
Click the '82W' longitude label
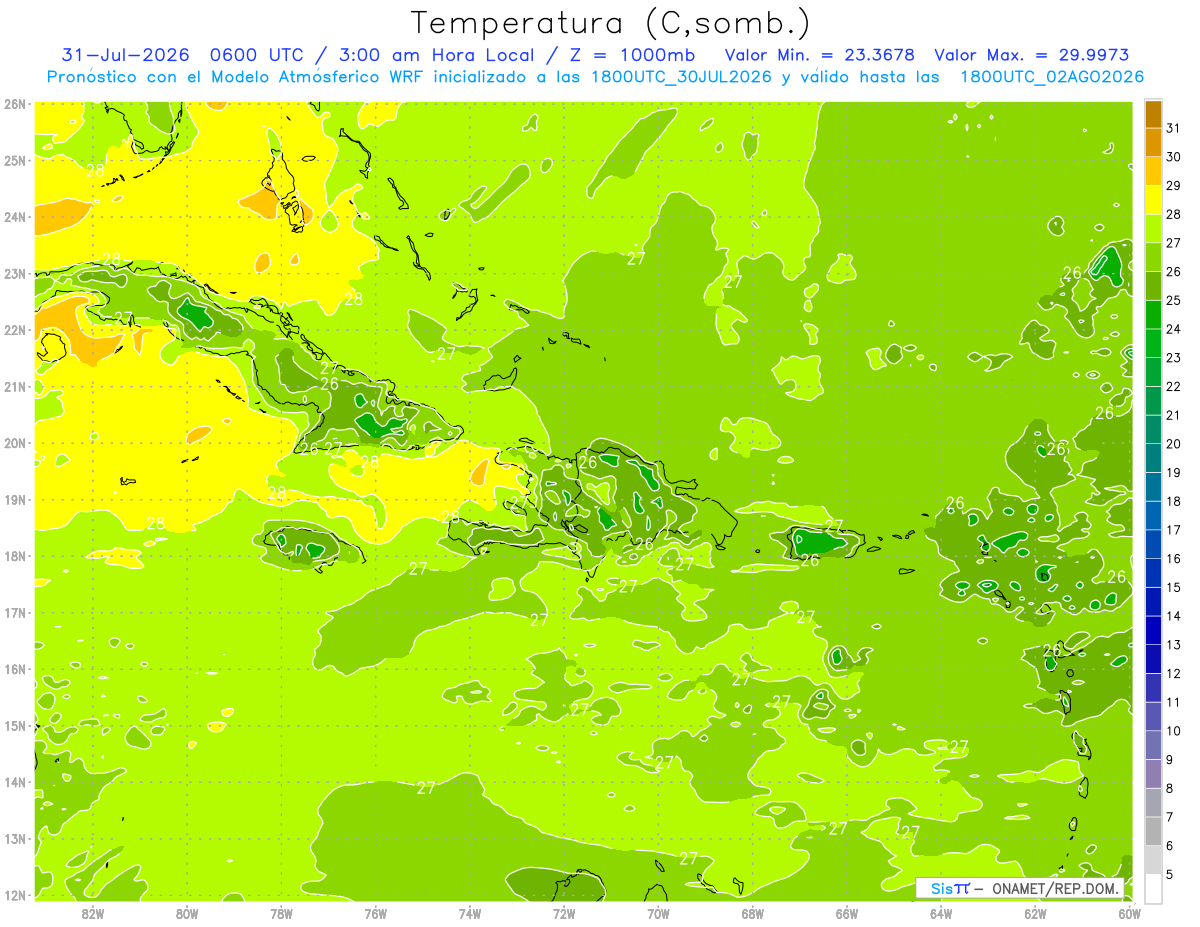click(93, 913)
